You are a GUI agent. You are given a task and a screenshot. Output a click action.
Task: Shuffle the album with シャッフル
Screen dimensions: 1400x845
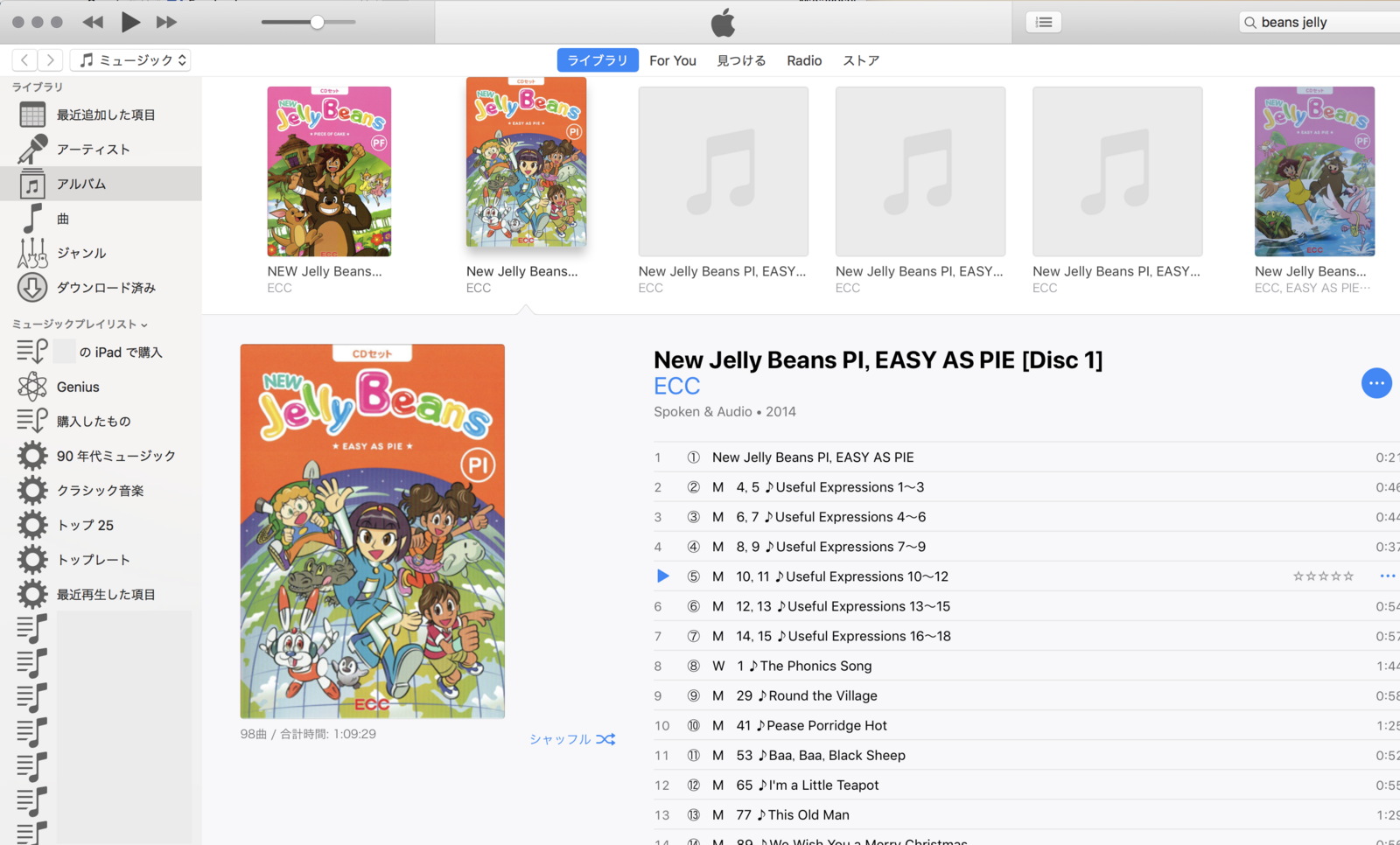coord(572,739)
